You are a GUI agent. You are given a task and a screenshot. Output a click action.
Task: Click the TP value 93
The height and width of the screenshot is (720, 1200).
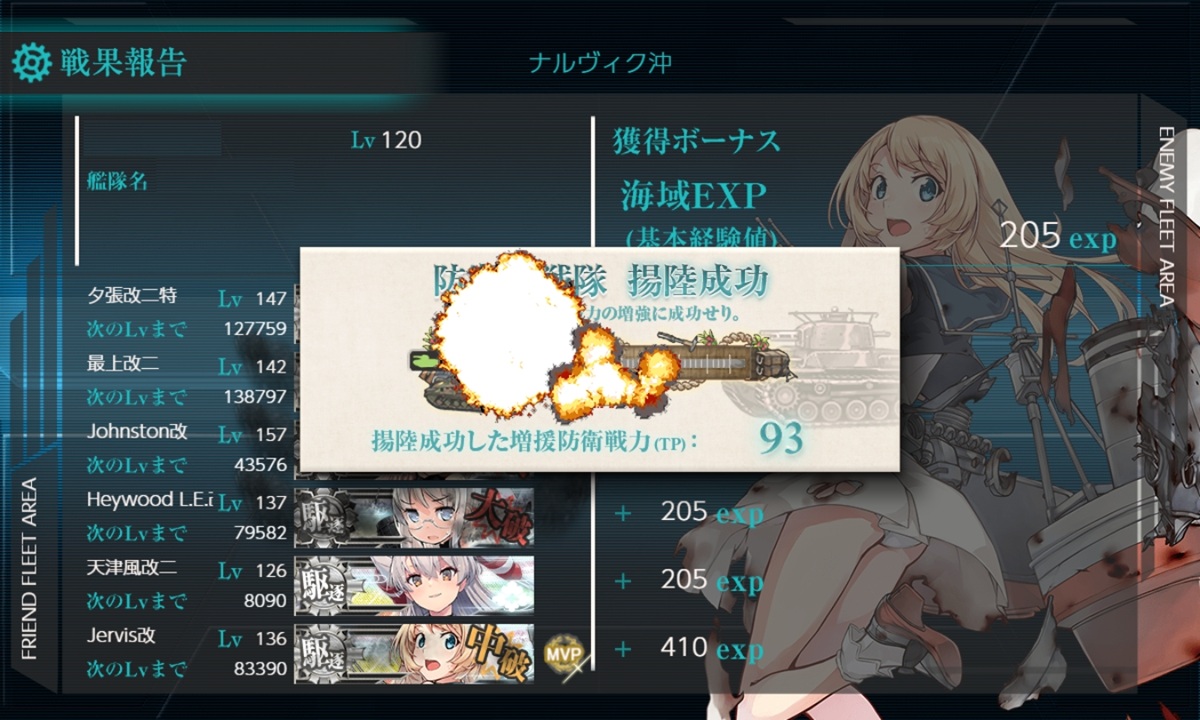[x=781, y=438]
